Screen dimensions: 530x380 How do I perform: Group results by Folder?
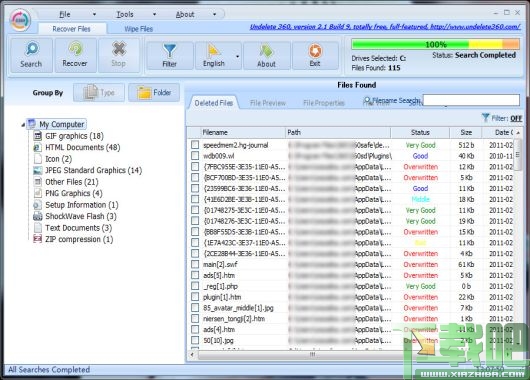coord(154,93)
